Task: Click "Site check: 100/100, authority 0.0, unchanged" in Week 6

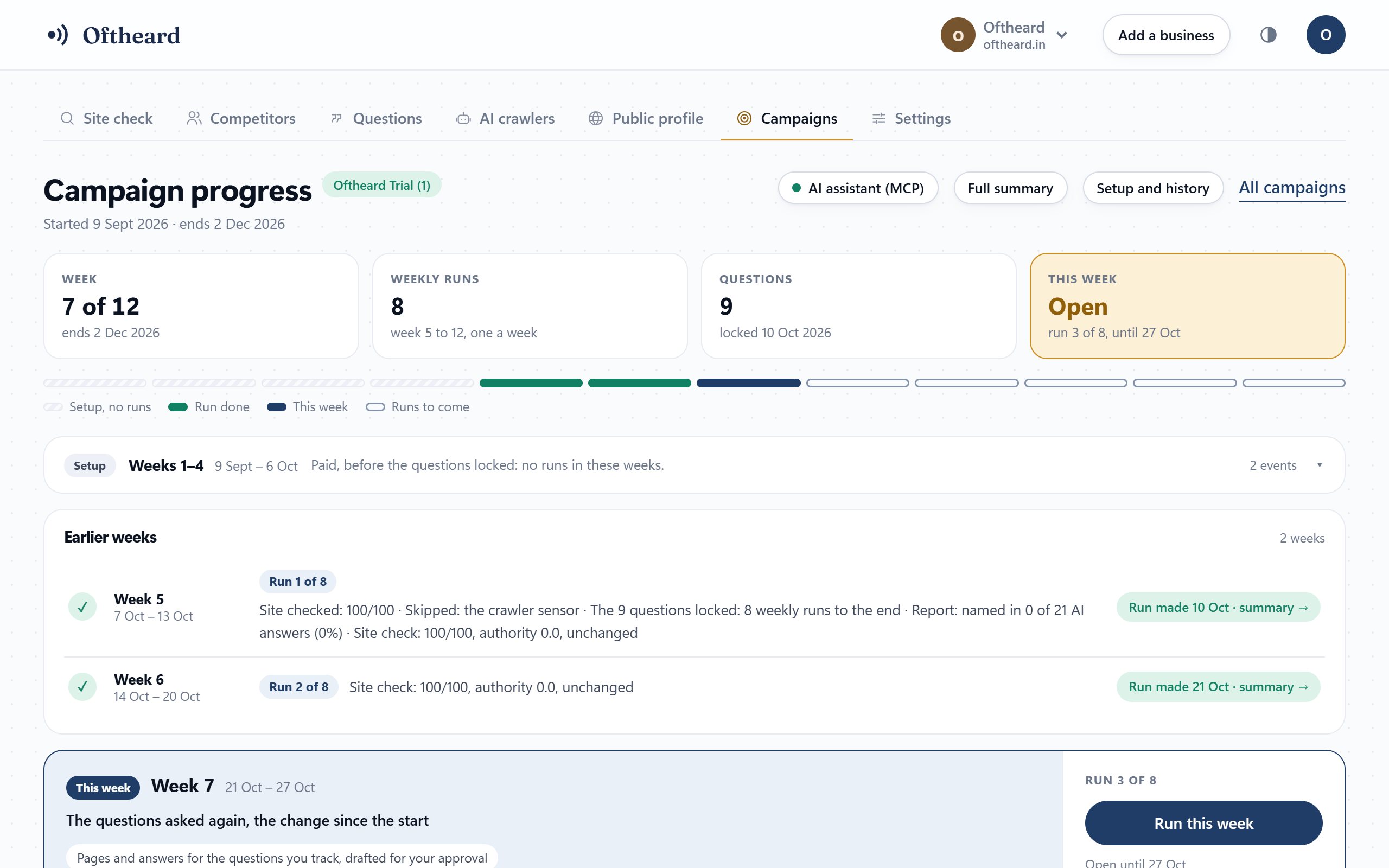Action: click(x=492, y=687)
